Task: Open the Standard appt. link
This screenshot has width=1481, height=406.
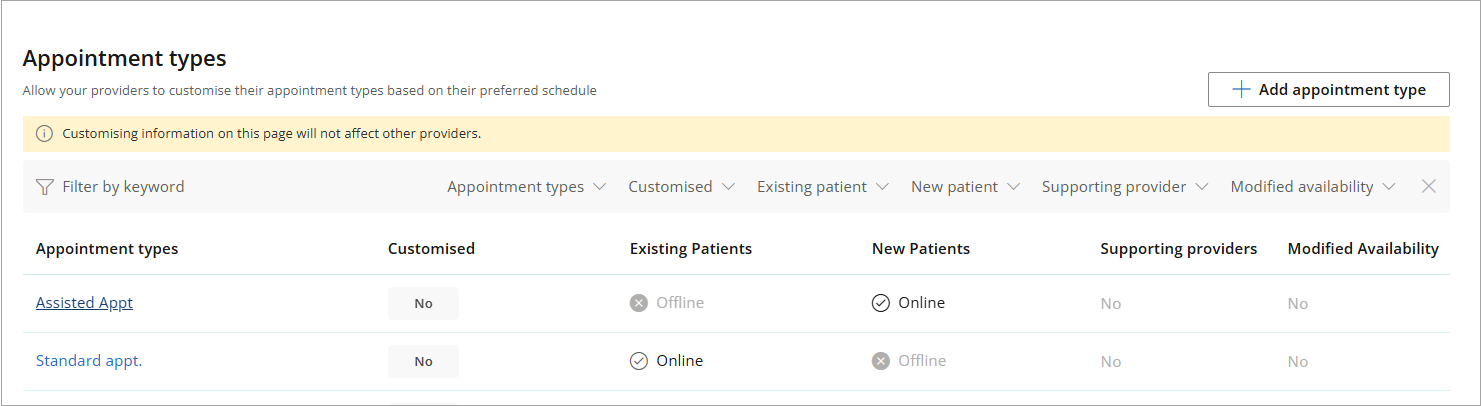Action: coord(89,361)
